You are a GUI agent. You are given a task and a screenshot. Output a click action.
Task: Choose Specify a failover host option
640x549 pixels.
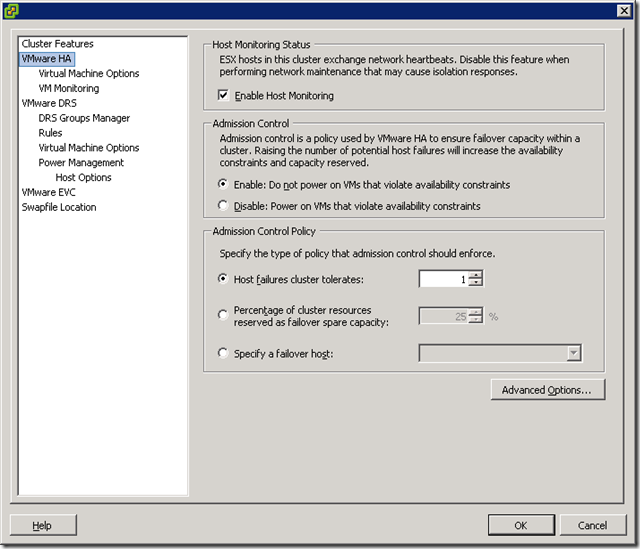[222, 353]
